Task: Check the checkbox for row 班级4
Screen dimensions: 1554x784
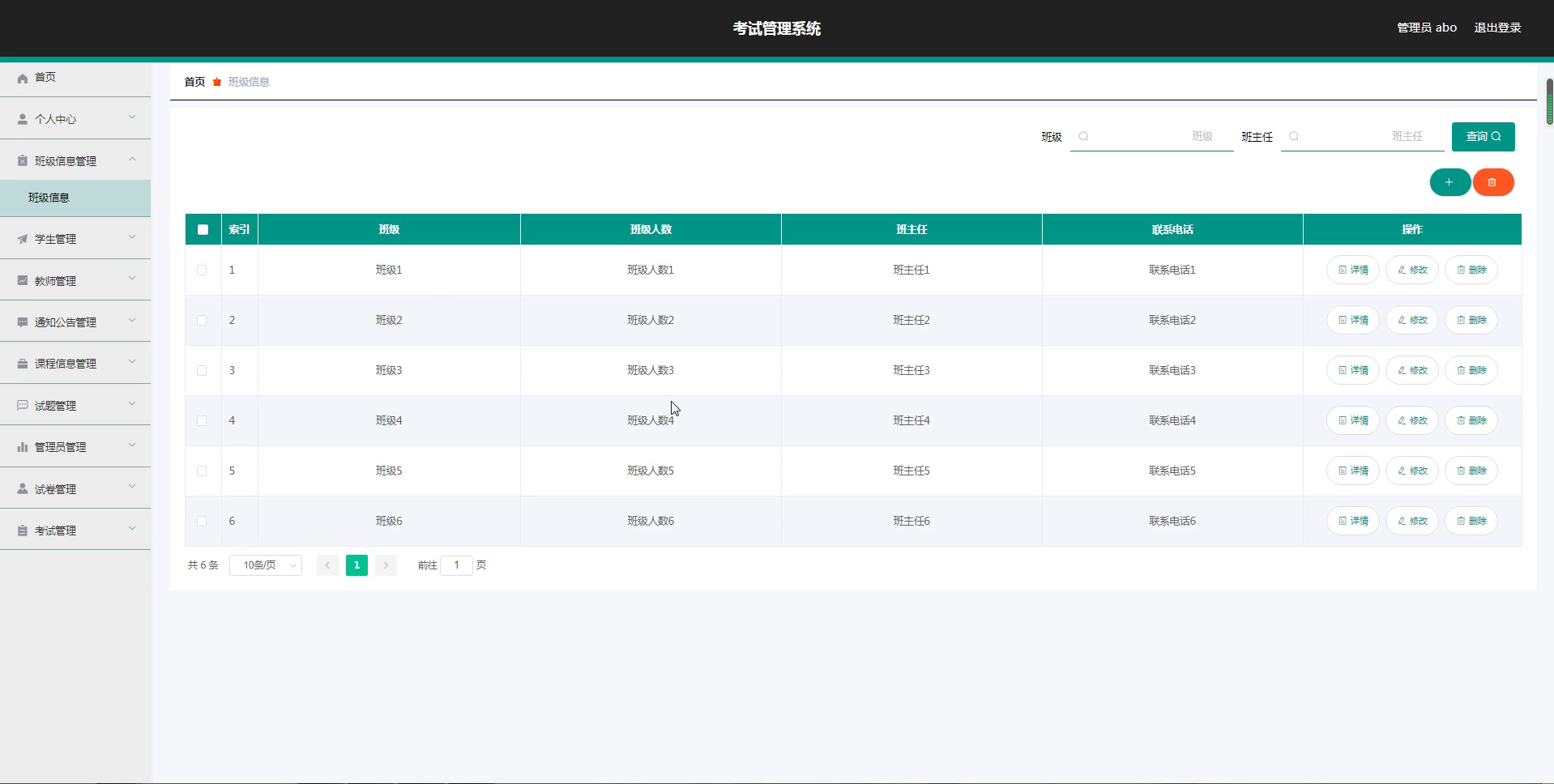Action: click(202, 420)
